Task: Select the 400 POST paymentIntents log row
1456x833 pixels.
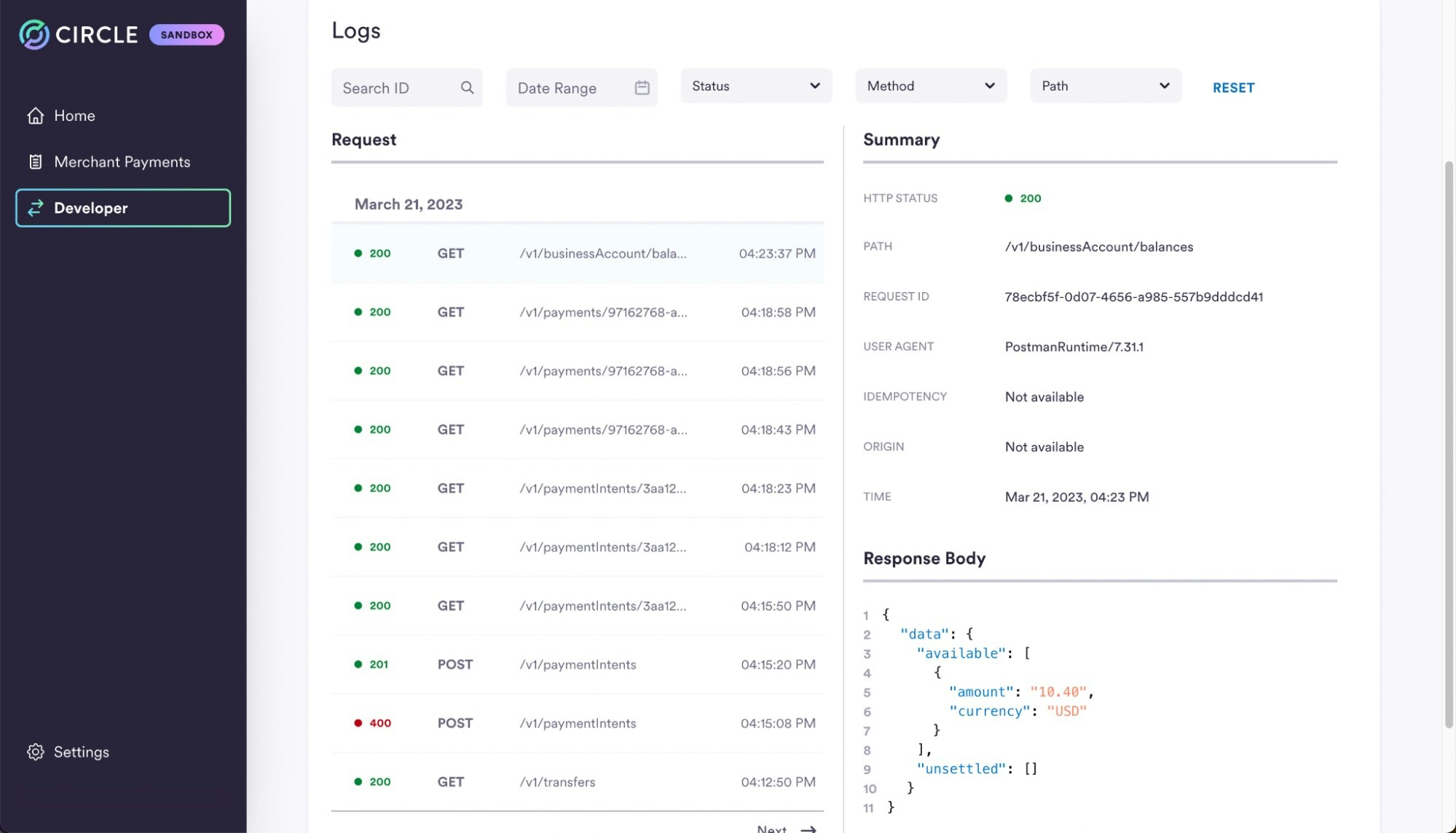Action: [x=577, y=723]
